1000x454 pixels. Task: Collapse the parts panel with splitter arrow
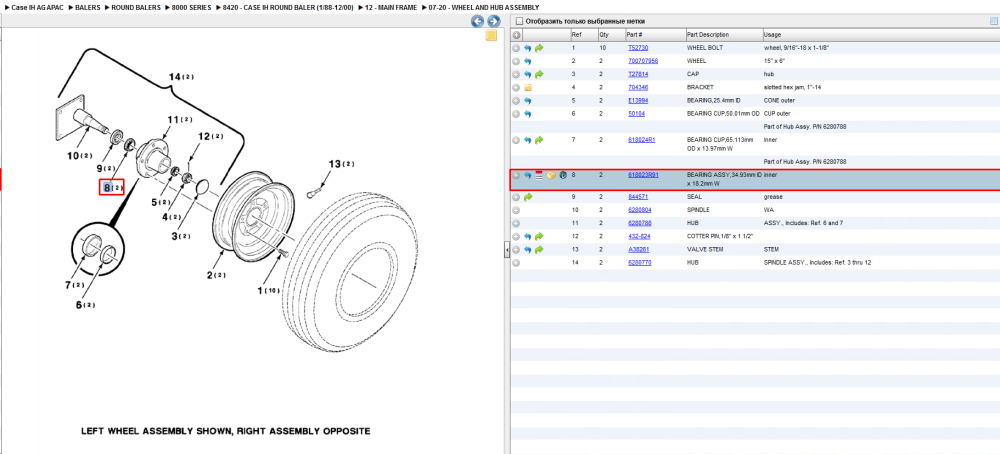(507, 251)
